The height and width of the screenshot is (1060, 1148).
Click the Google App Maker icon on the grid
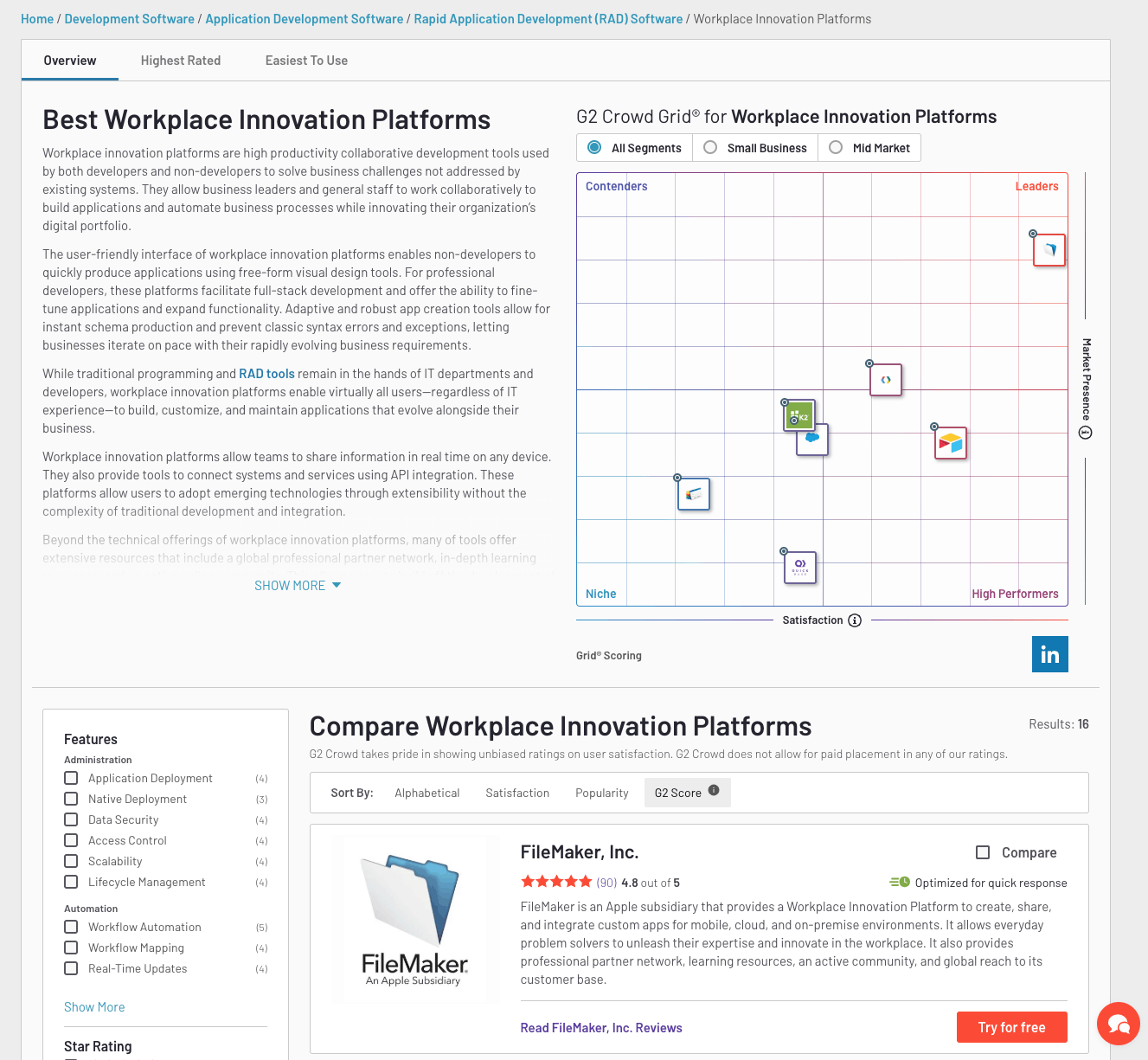coord(886,380)
